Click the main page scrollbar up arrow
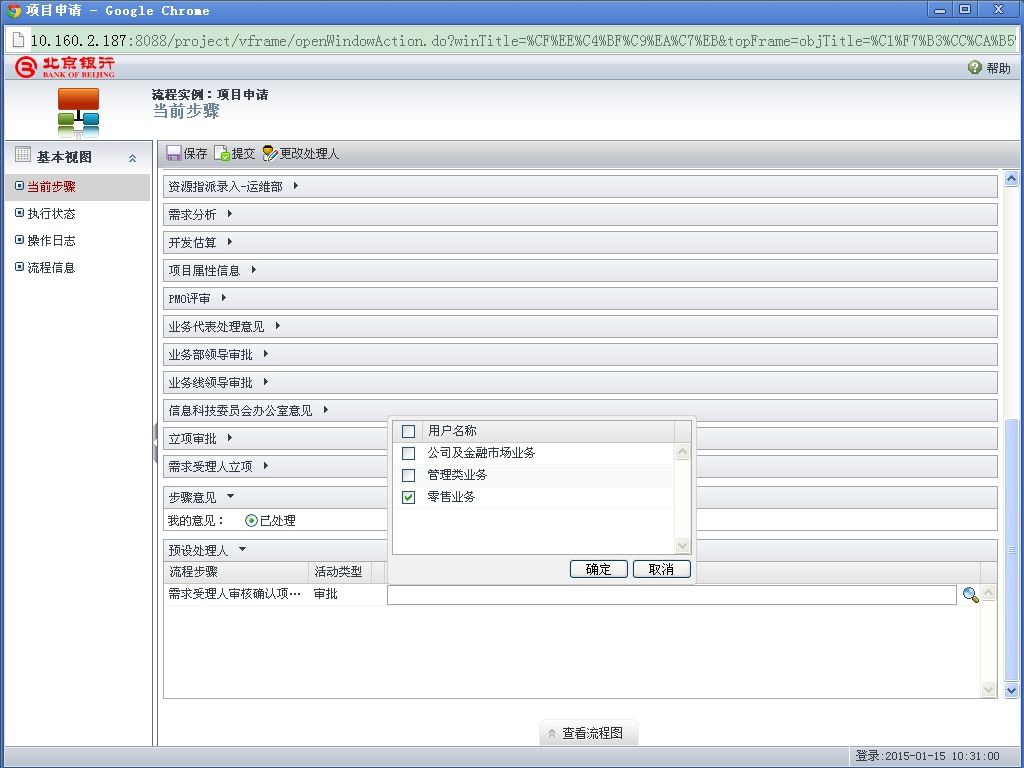This screenshot has height=768, width=1024. tap(1011, 178)
